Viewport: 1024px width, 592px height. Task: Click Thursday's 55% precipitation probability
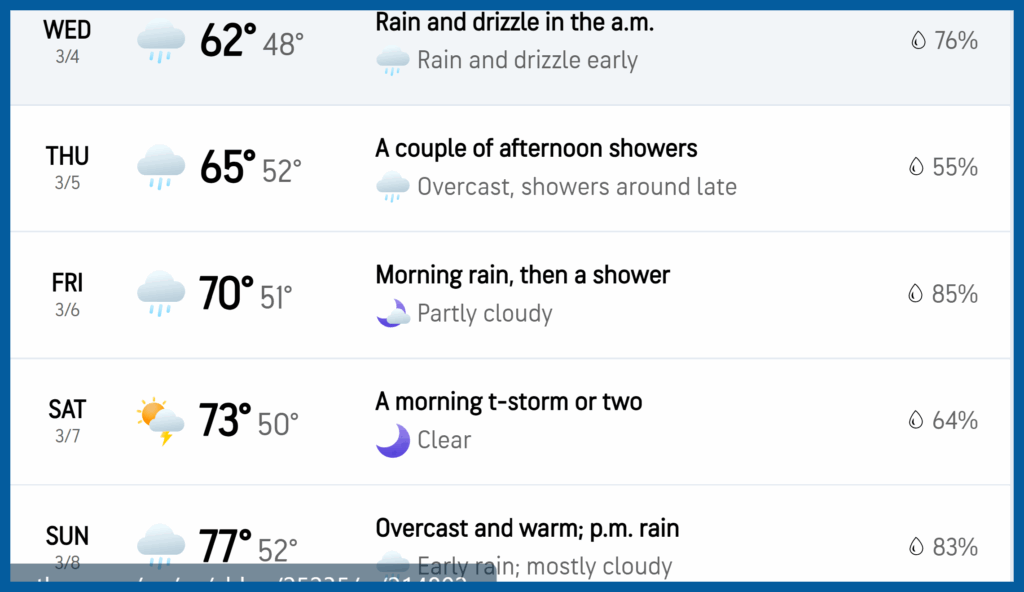pos(954,167)
